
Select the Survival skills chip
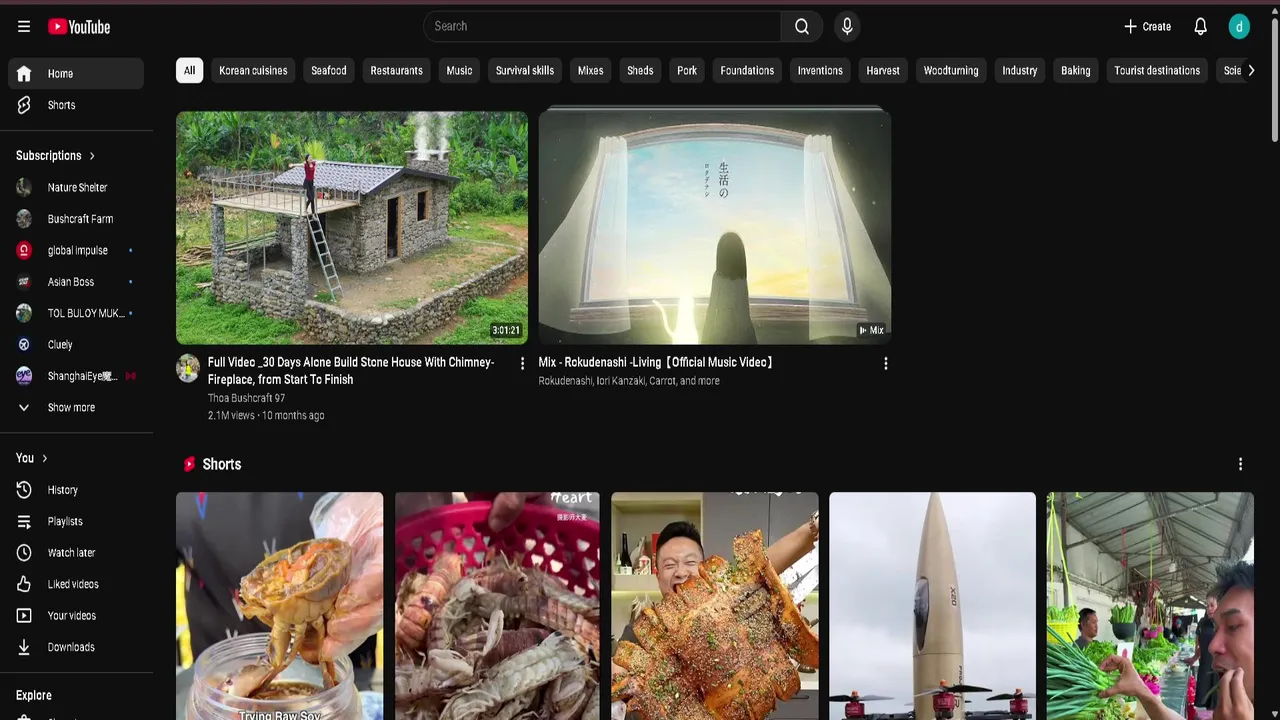525,70
